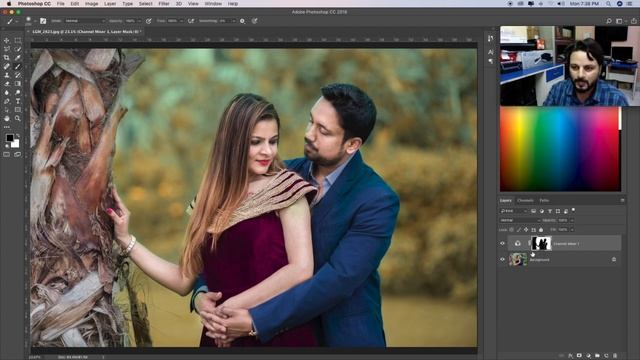Select the Healing Brush tool
Screen dimensions: 640x360
click(7, 67)
